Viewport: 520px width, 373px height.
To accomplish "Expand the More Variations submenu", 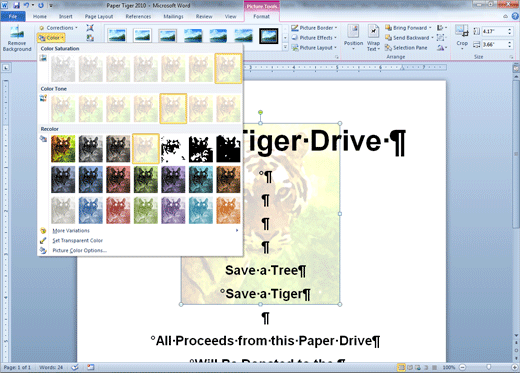I will (71, 230).
